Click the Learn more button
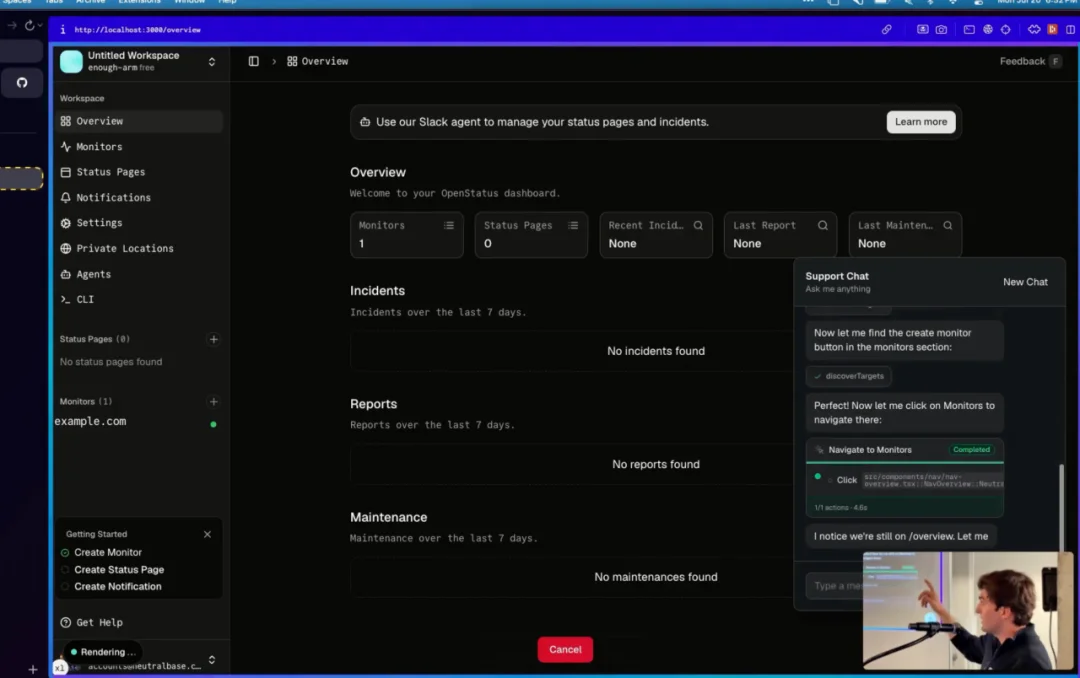Screen dimensions: 1080x678 920,122
